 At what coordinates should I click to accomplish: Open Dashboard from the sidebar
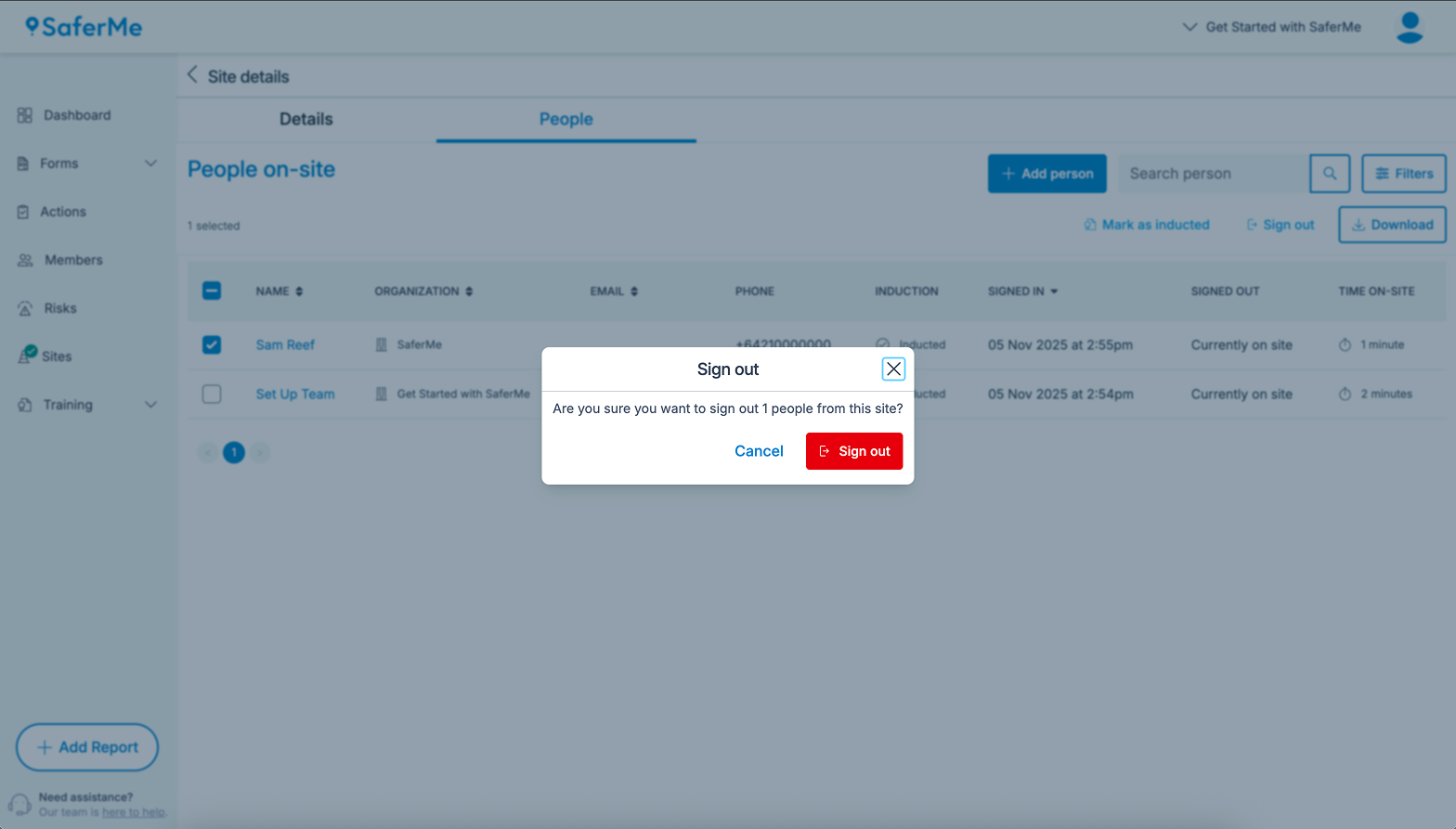tap(76, 115)
